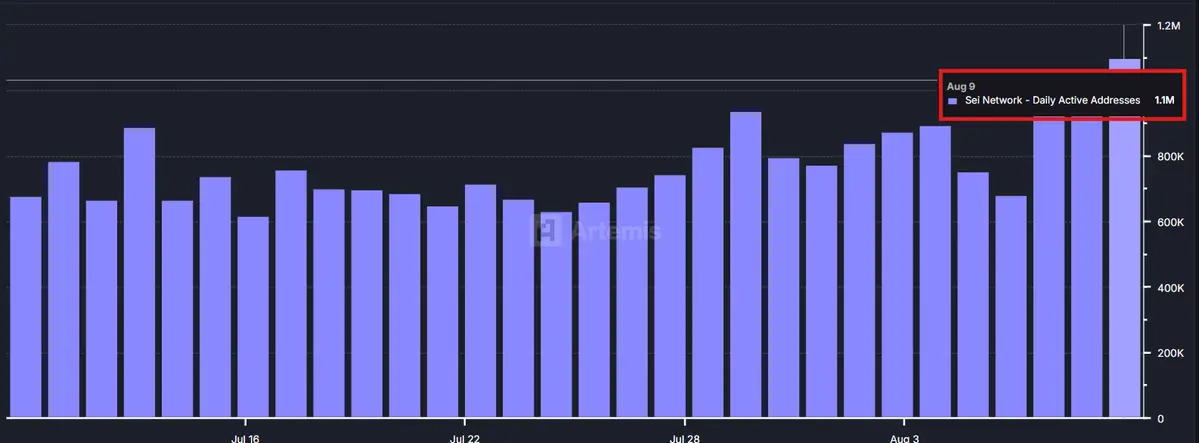
Task: Select the tallest July bar above 900K
Action: coord(746,265)
